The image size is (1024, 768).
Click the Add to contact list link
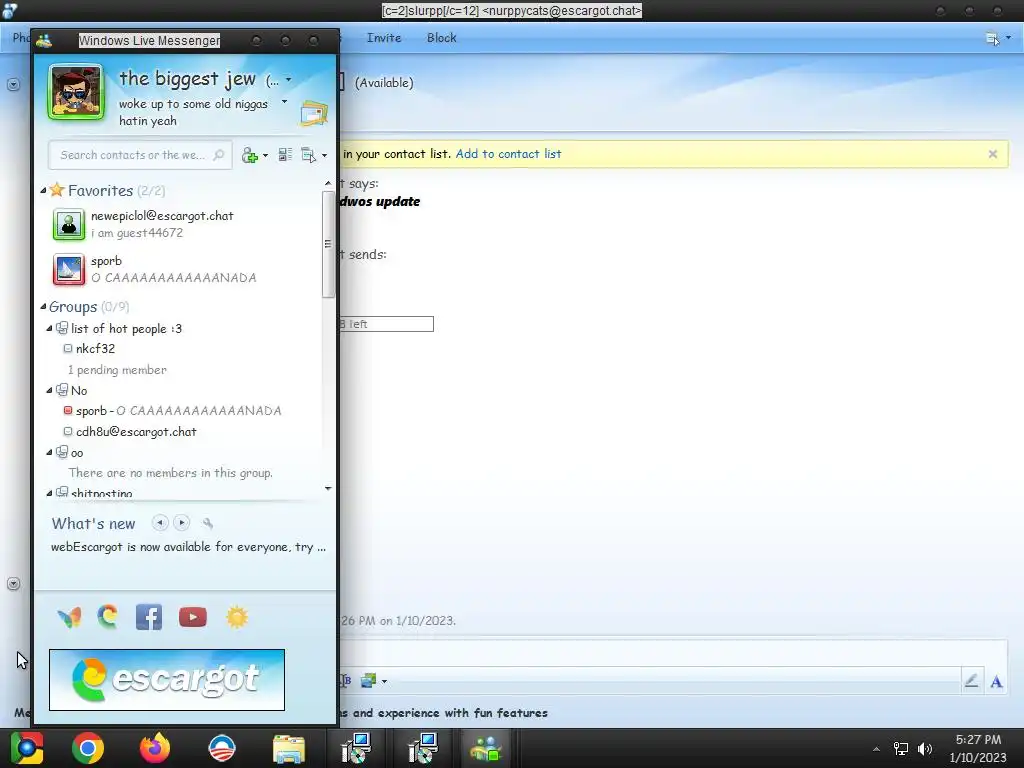(x=508, y=154)
